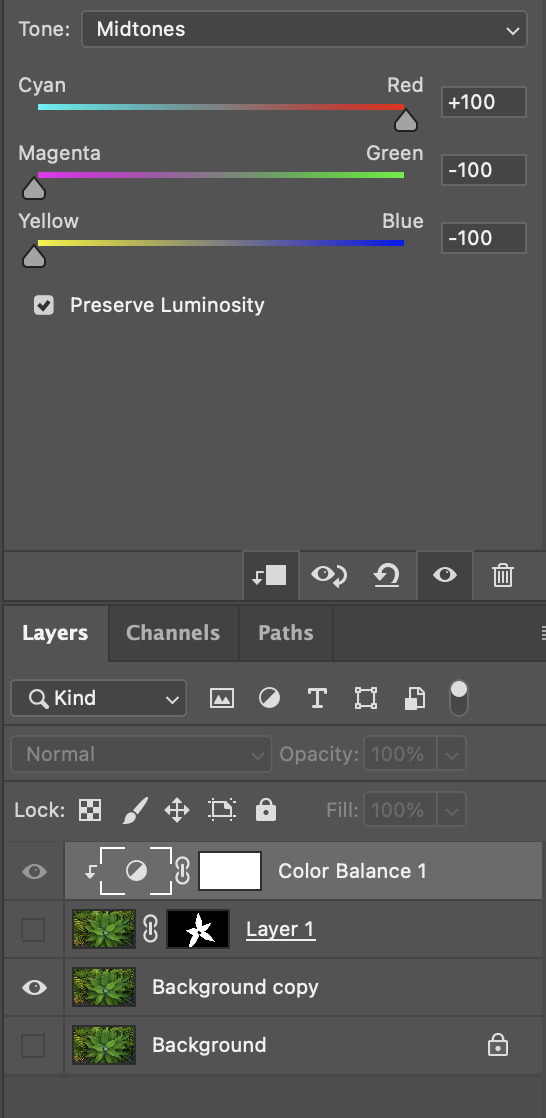
Task: Switch to the Channels tab
Action: (x=173, y=633)
